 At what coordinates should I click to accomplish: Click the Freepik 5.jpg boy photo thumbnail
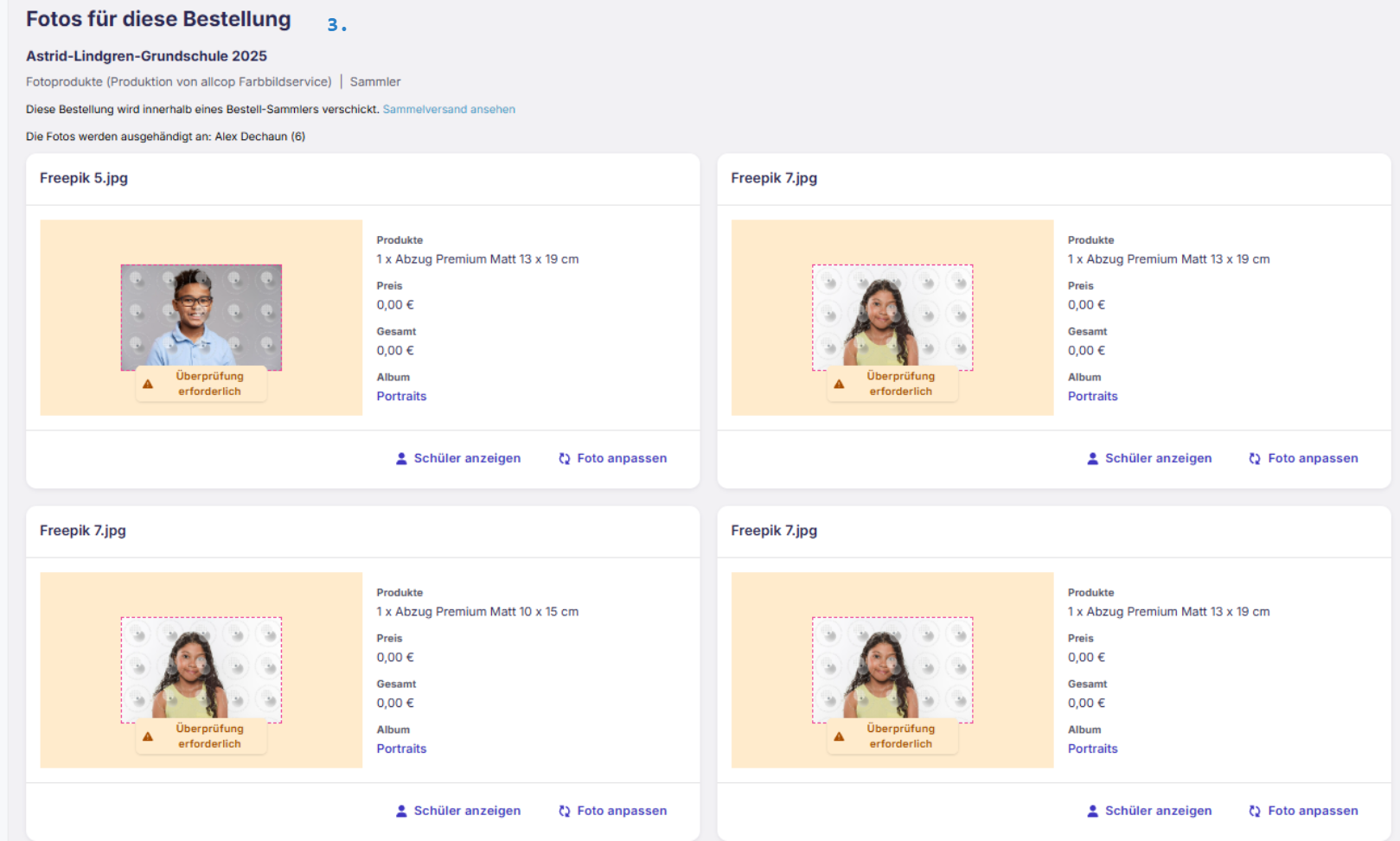coord(201,317)
